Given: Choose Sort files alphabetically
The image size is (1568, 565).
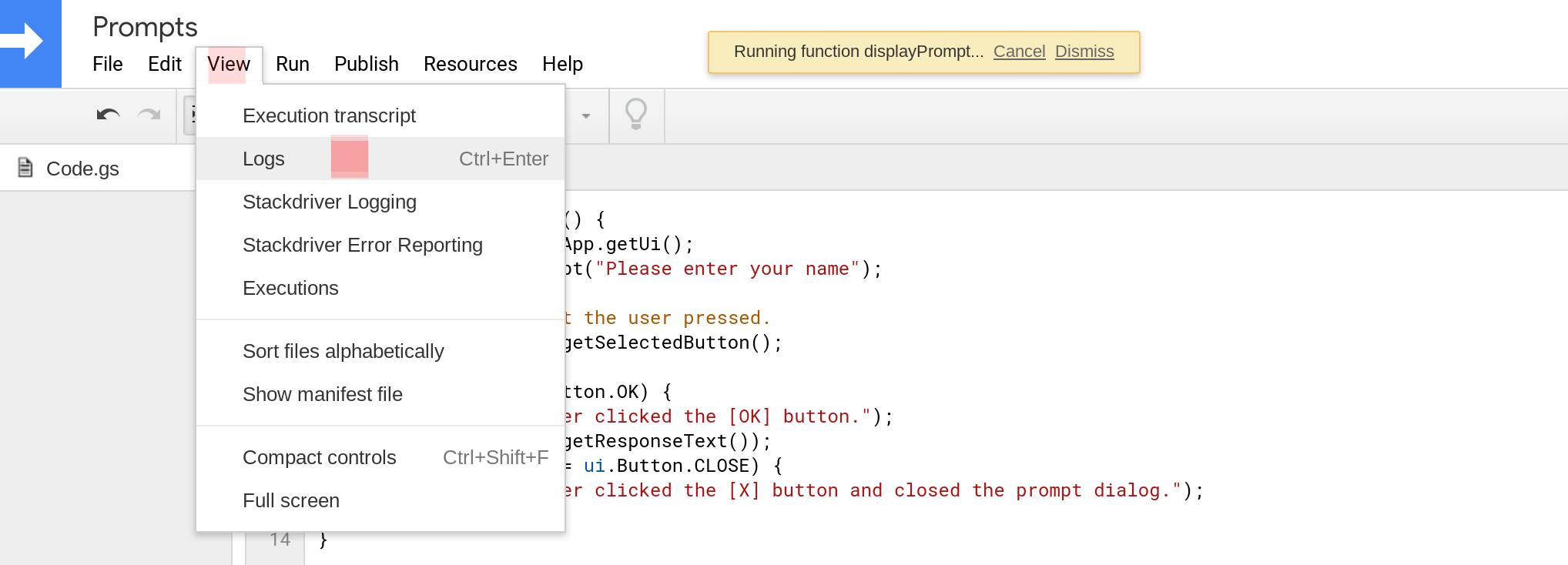Looking at the screenshot, I should pos(380,351).
